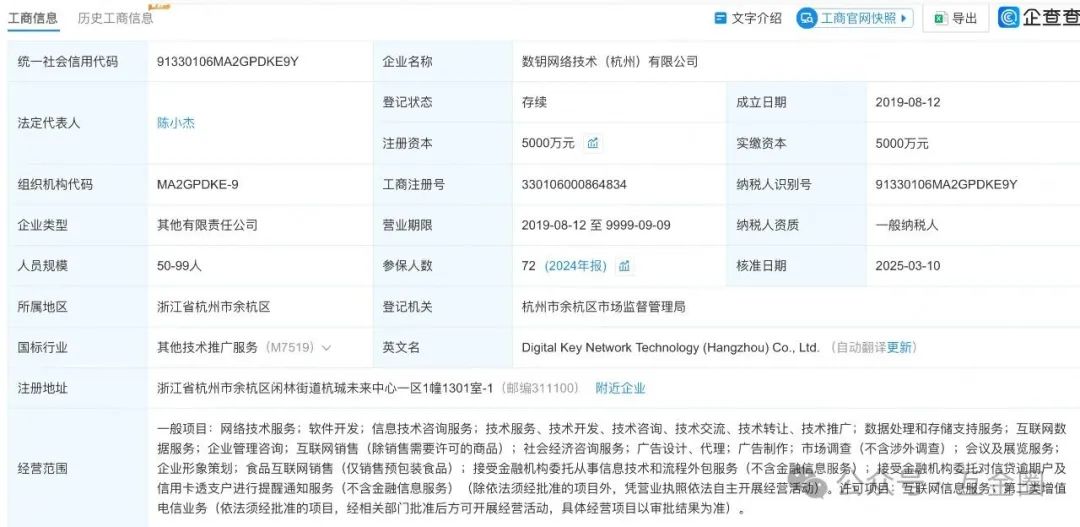Select registrar 杭州市余杭区市场监督管理局
The width and height of the screenshot is (1080, 527).
tap(603, 307)
